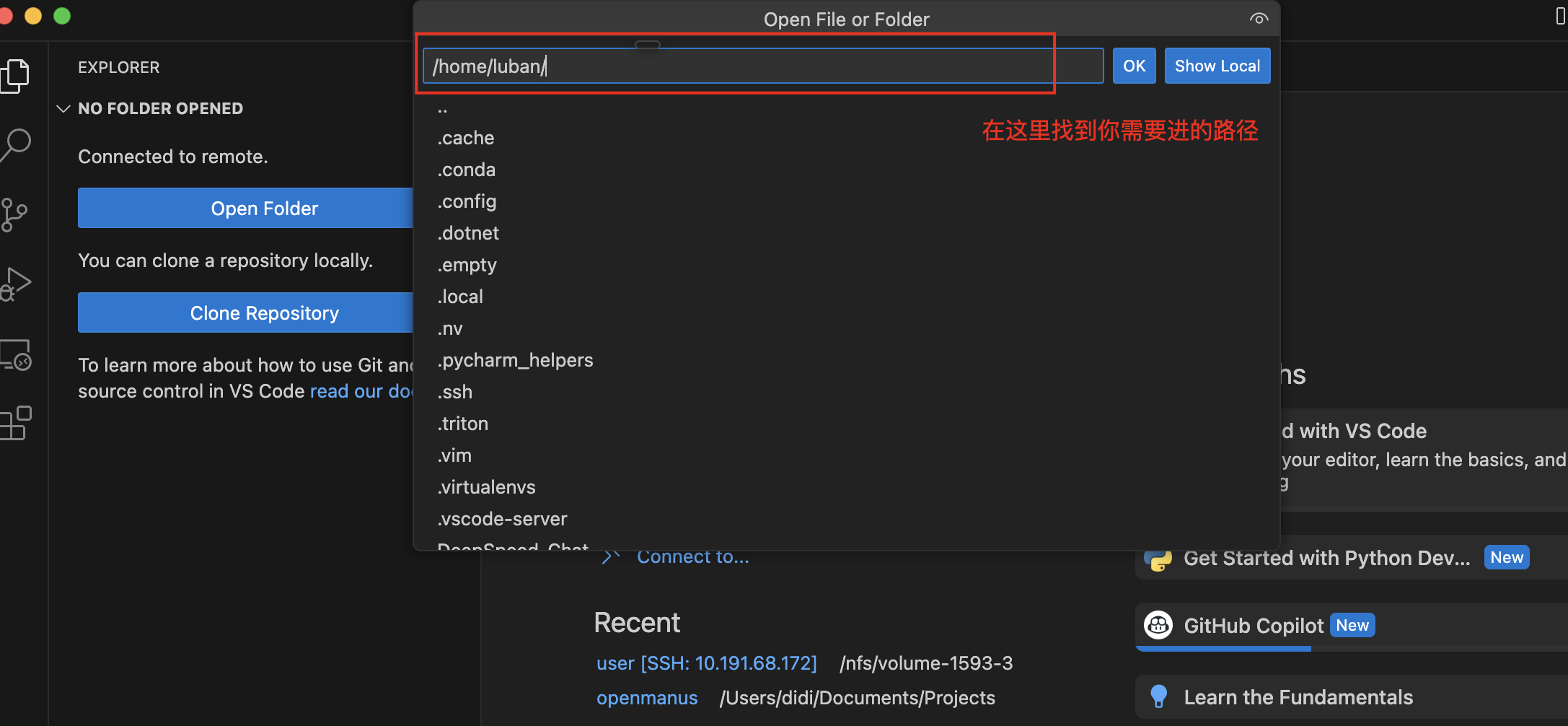The width and height of the screenshot is (1568, 726).
Task: Open the Source Control view
Action: coord(14,214)
